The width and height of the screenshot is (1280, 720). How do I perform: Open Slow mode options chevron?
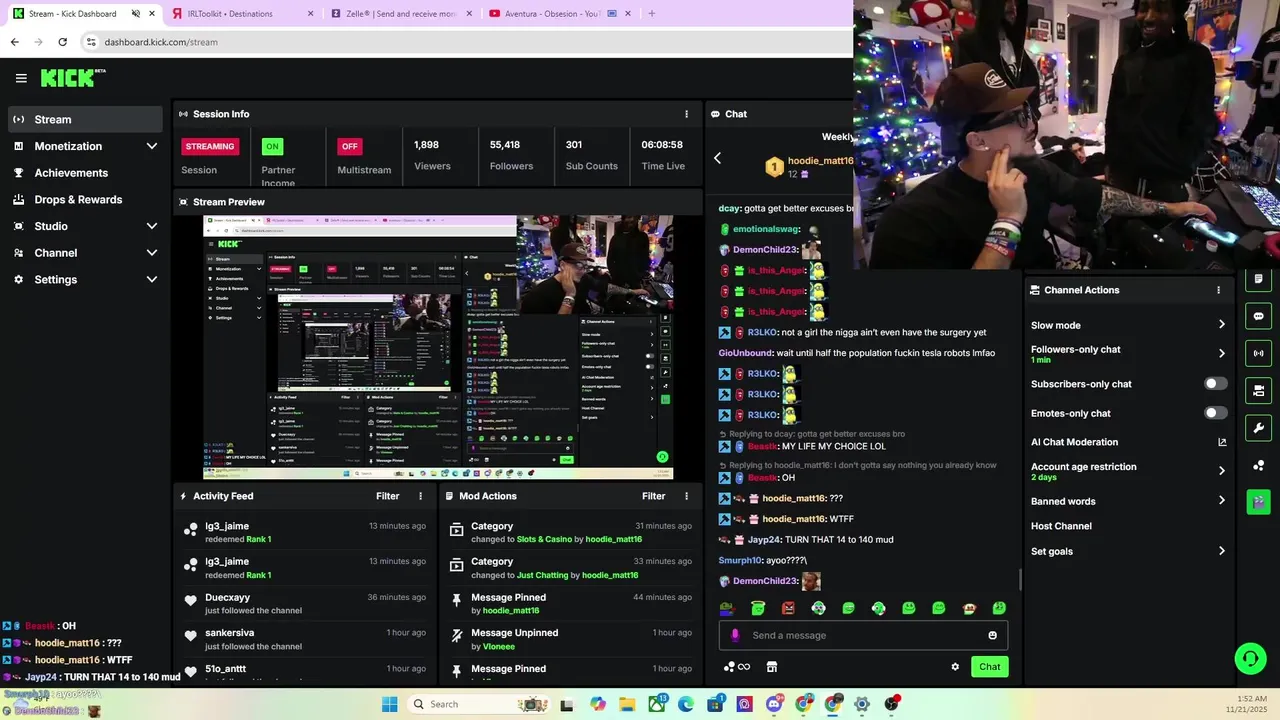click(x=1221, y=325)
